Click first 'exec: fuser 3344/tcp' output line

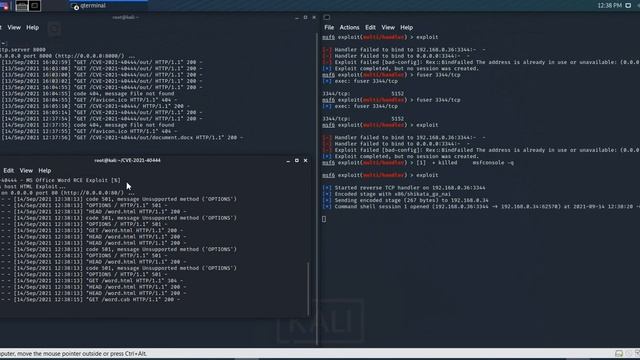[360, 81]
